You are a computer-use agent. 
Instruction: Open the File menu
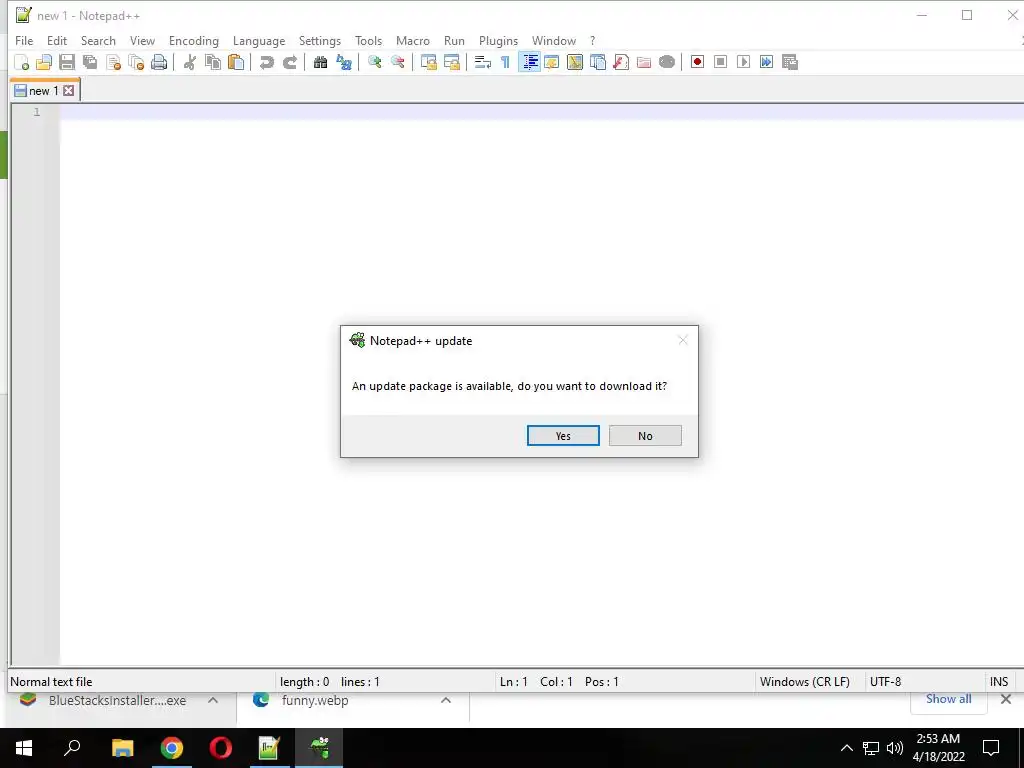point(24,40)
